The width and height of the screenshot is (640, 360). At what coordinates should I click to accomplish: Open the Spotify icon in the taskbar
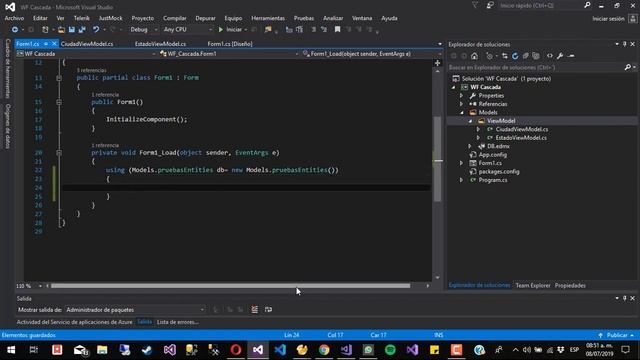(390, 350)
